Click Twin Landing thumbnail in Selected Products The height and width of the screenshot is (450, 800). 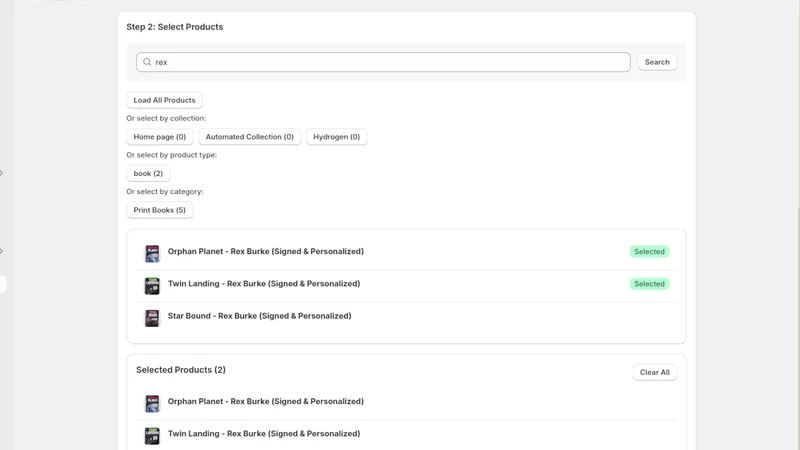pos(152,436)
